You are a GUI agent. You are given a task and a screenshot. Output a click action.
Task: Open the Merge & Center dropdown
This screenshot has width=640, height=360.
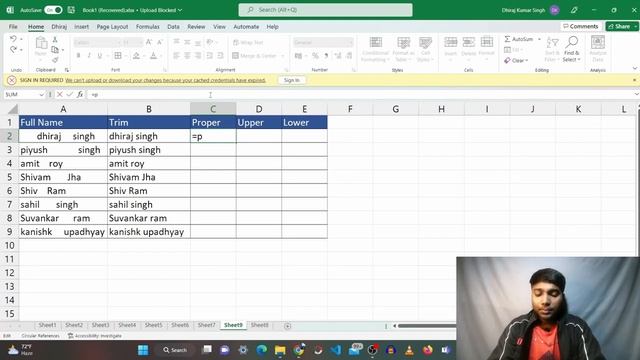tap(282, 56)
